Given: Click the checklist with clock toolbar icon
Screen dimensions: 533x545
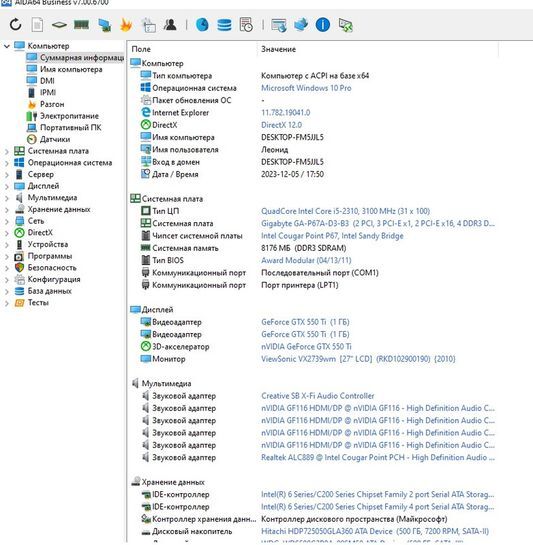Looking at the screenshot, I should click(246, 25).
